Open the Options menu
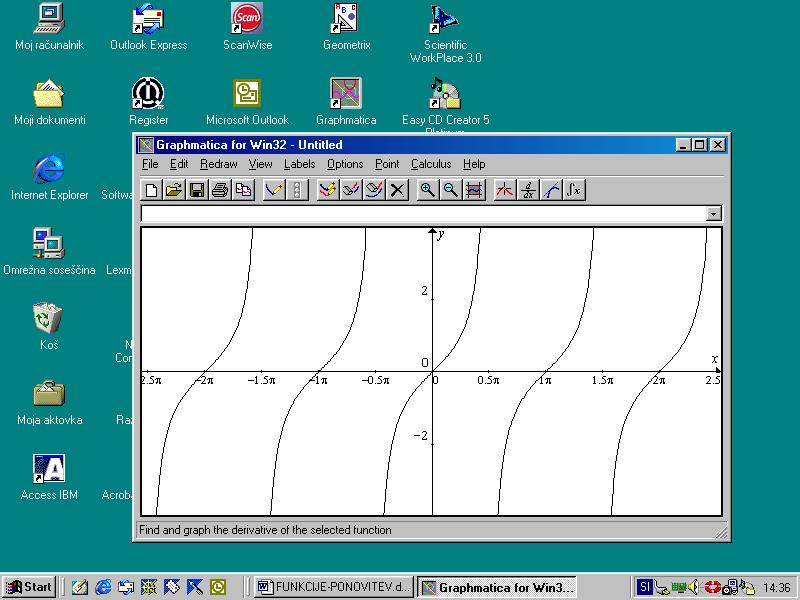Screen dimensions: 800x600 point(345,164)
